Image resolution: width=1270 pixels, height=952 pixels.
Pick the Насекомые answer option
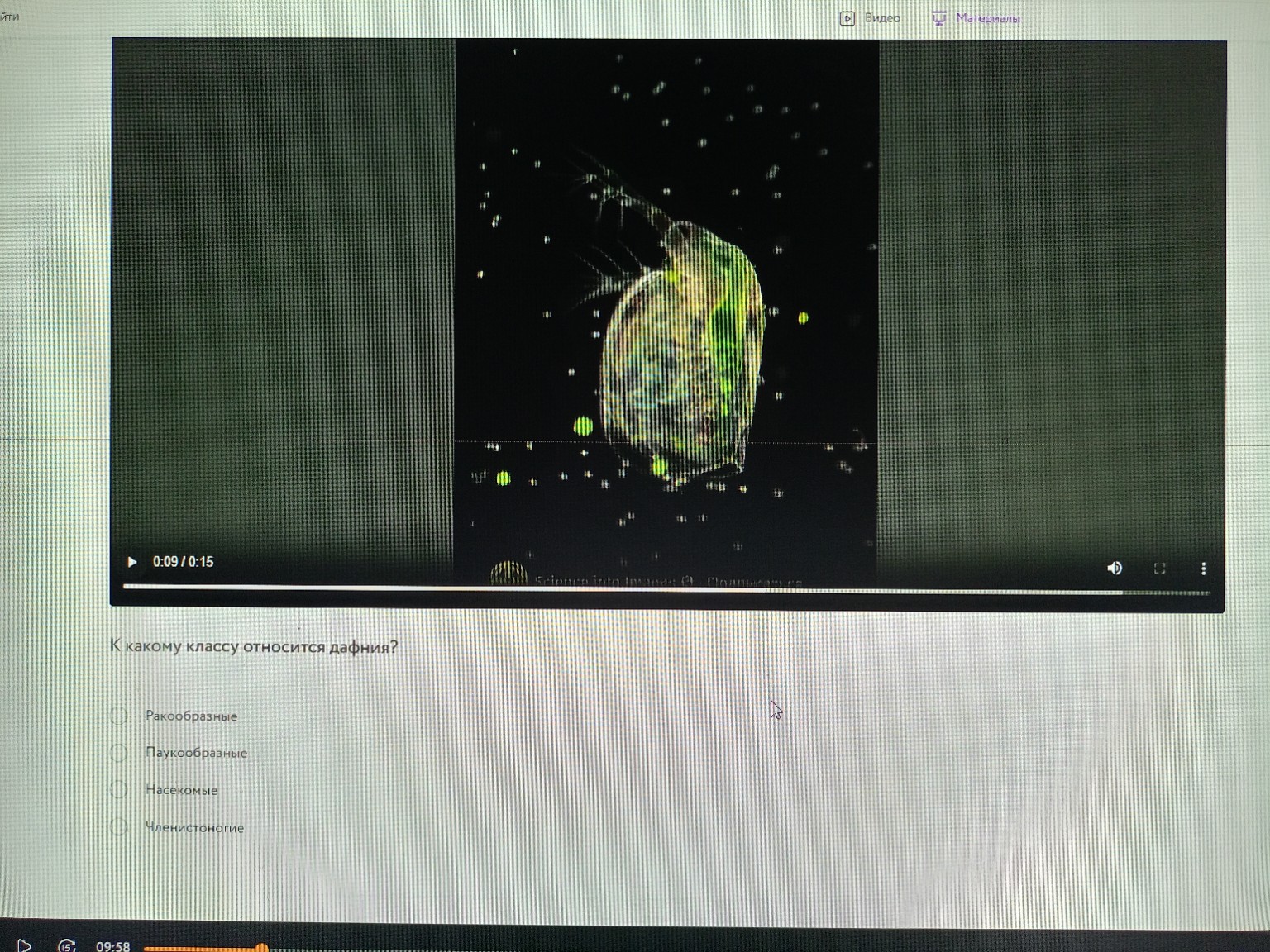tap(119, 790)
